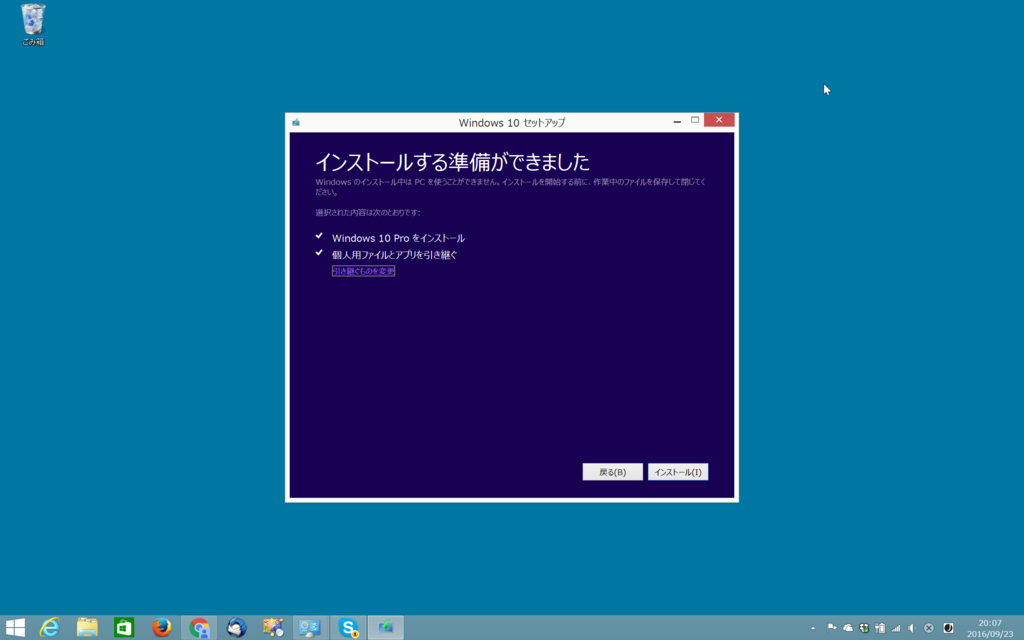
Task: Open the 引き継ぐものを変更 link
Action: [363, 271]
